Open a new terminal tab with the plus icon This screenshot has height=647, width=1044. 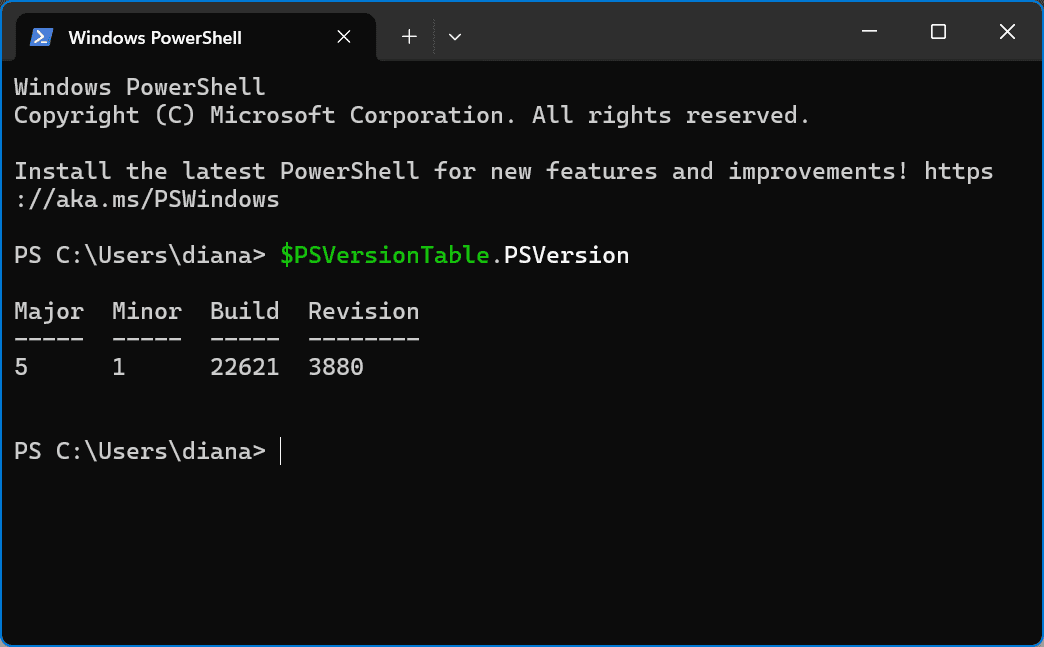tap(409, 36)
